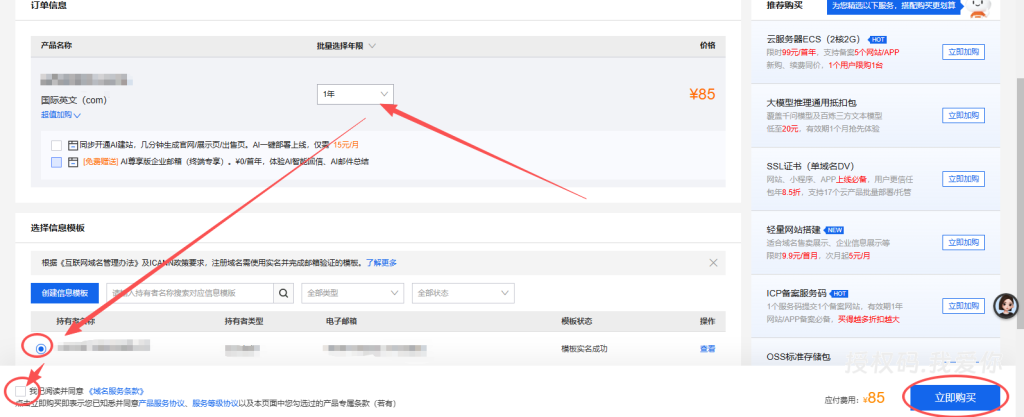The image size is (1024, 417).
Task: Open the 全部状态 filter dropdown
Action: click(x=463, y=294)
